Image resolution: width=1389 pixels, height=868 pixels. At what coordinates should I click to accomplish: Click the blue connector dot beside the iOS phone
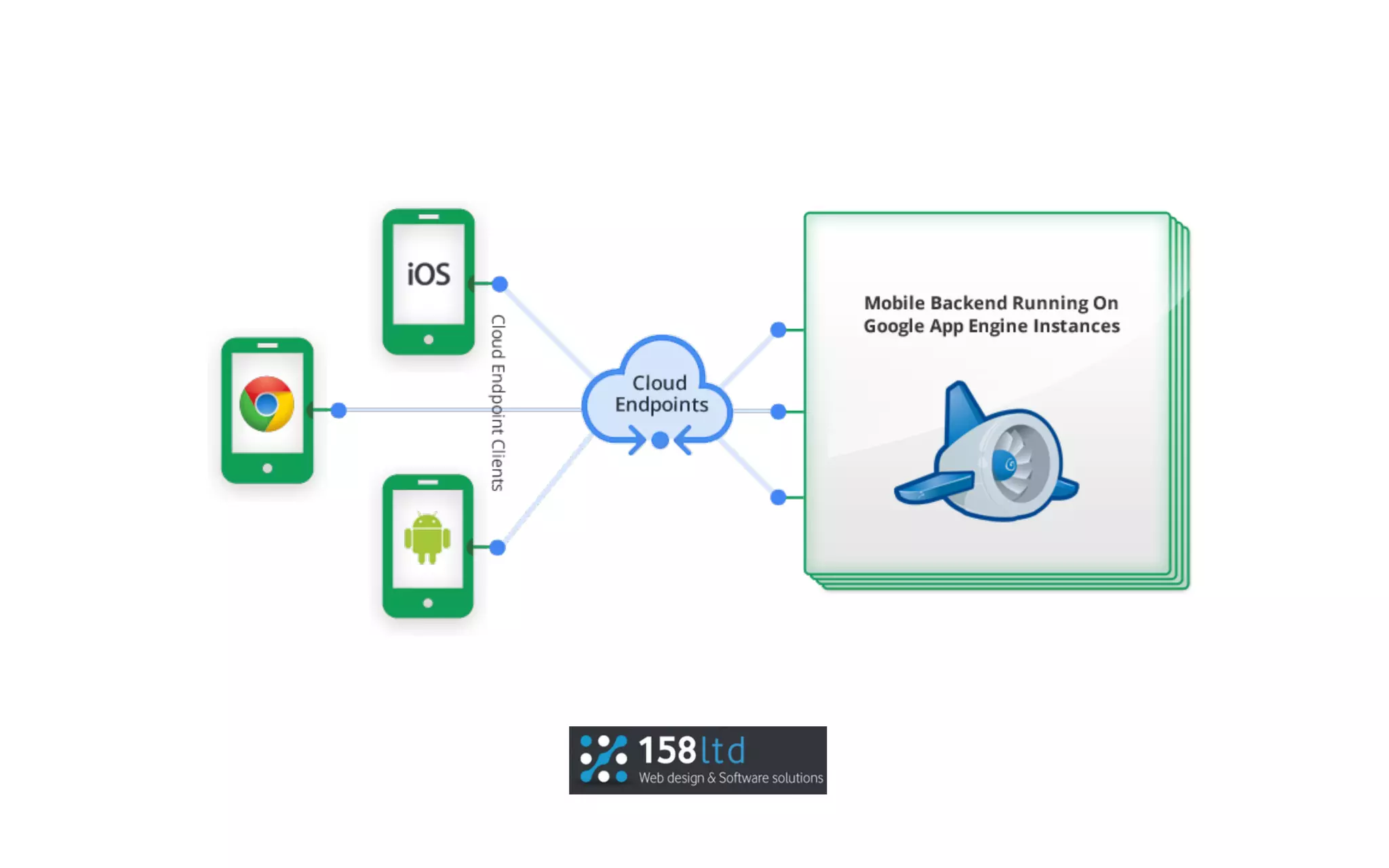tap(500, 283)
